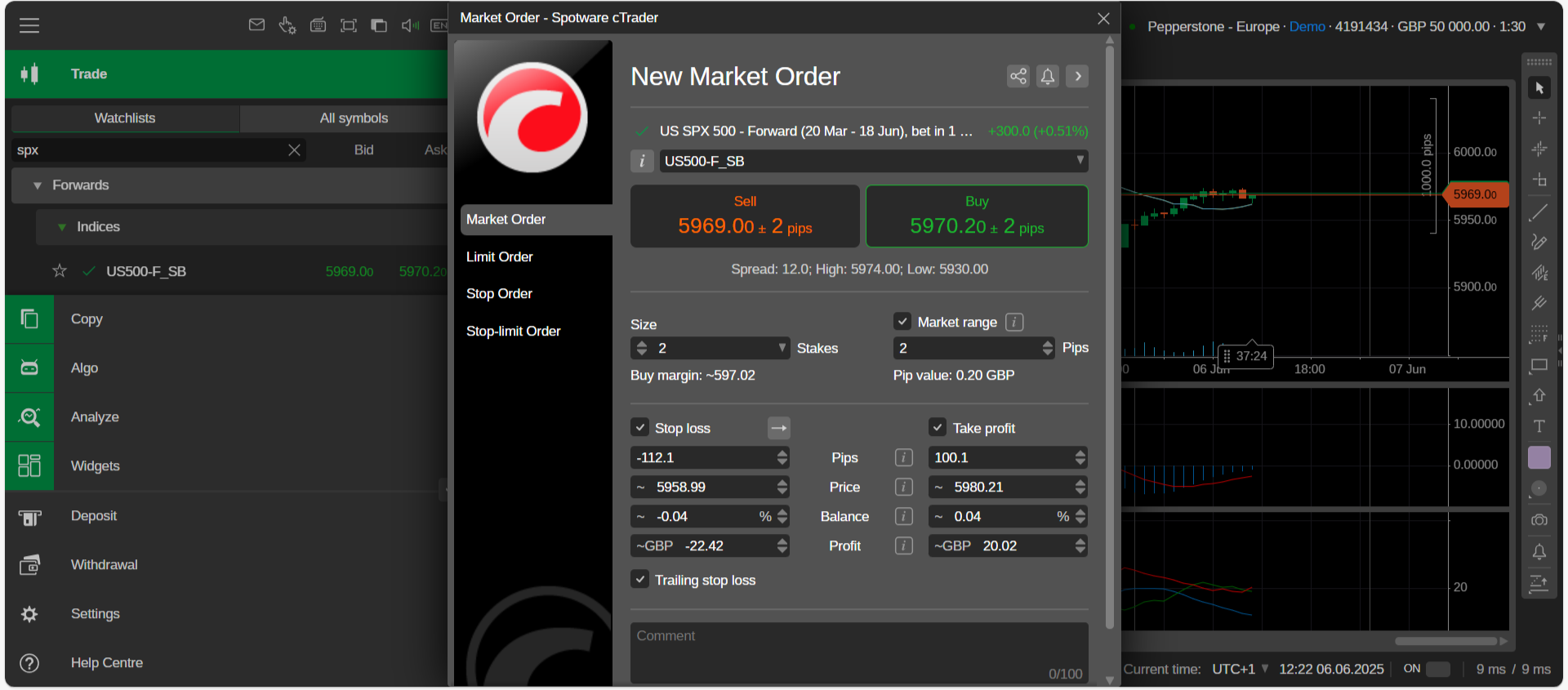
Task: Open Settings from the sidebar
Action: coord(226,614)
